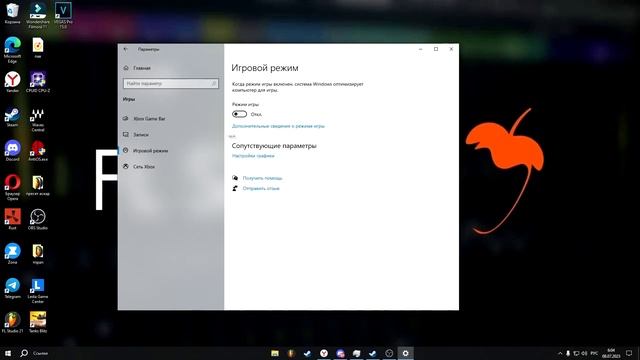Click the Captures sidebar icon

point(126,134)
